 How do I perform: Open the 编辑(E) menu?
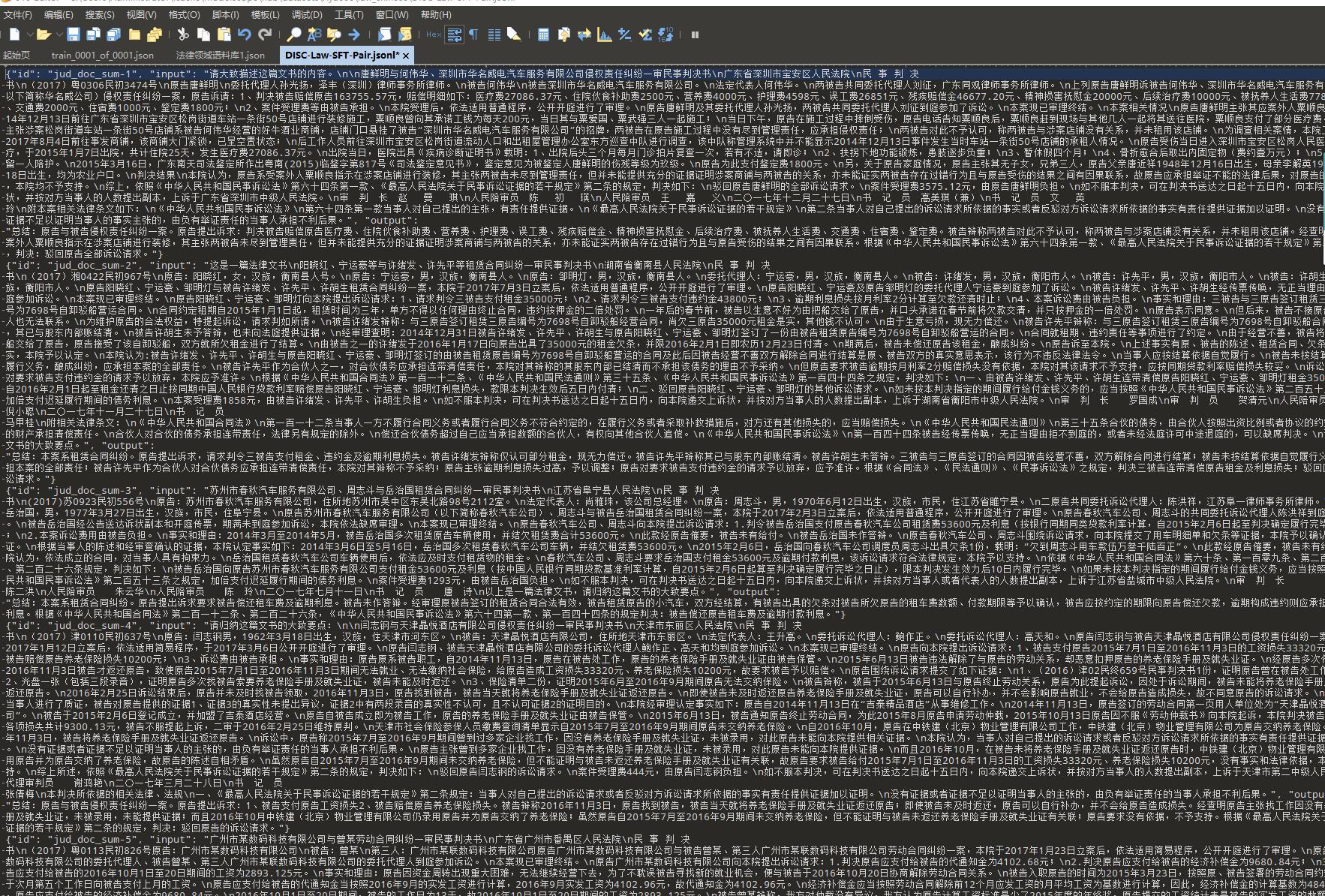coord(59,14)
